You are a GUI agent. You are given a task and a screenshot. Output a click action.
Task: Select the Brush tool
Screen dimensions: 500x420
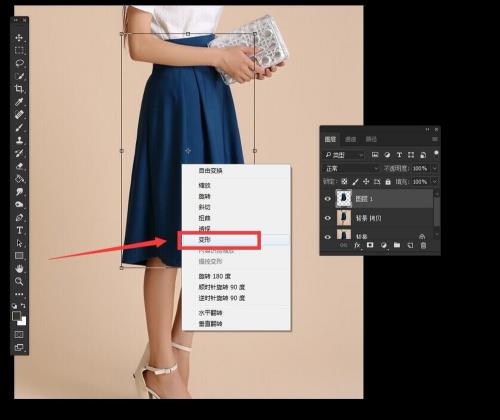19,127
